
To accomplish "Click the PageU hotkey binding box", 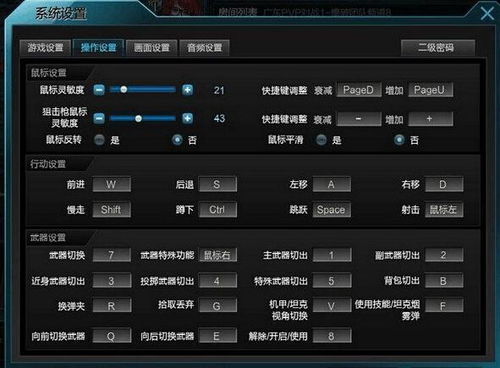I will pyautogui.click(x=430, y=90).
